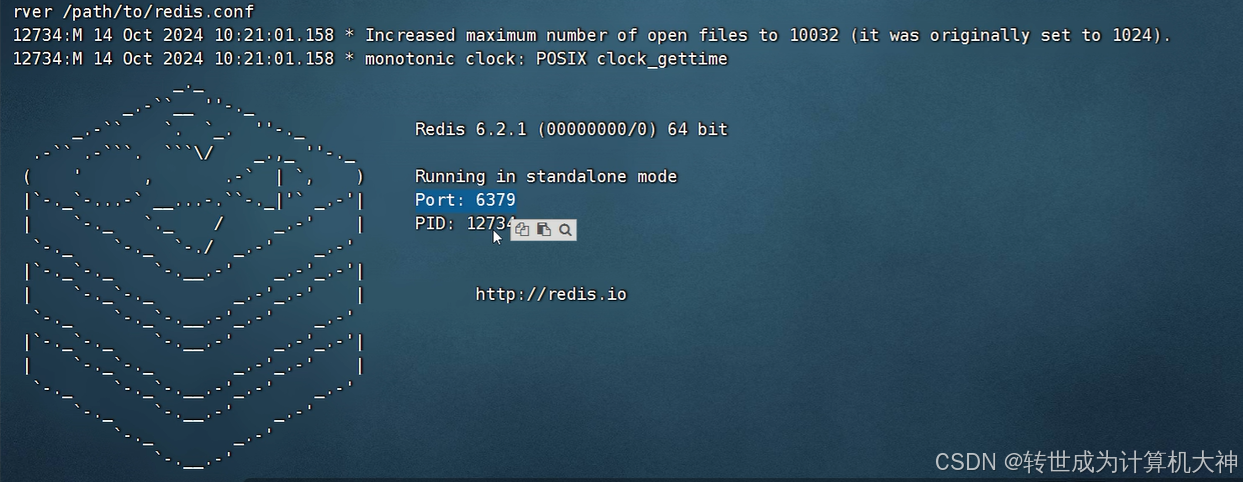Image resolution: width=1243 pixels, height=482 pixels.
Task: Click the search magnifier icon in the popup
Action: [565, 230]
